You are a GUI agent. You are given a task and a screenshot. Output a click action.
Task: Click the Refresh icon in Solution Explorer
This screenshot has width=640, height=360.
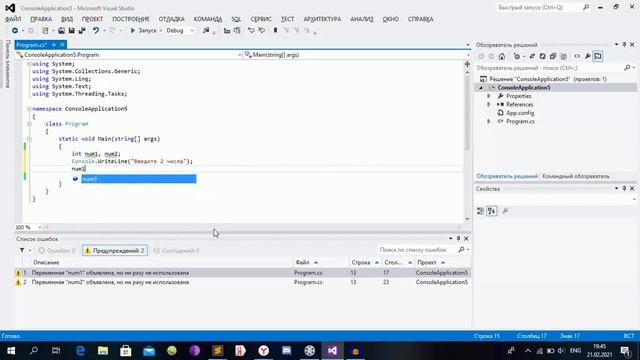pos(542,56)
